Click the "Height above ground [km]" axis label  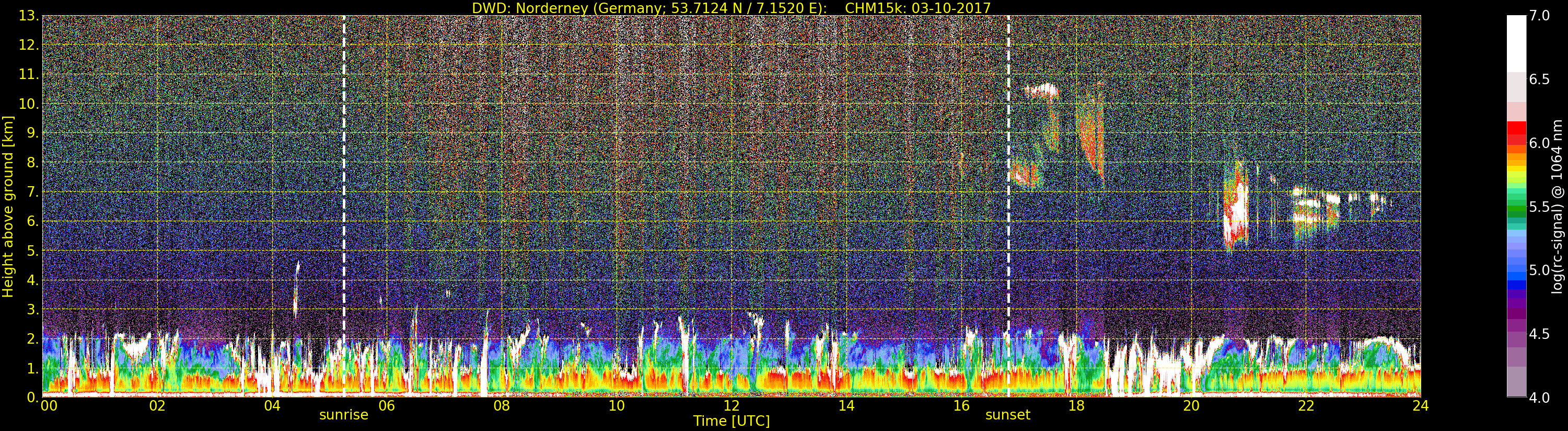(x=8, y=206)
